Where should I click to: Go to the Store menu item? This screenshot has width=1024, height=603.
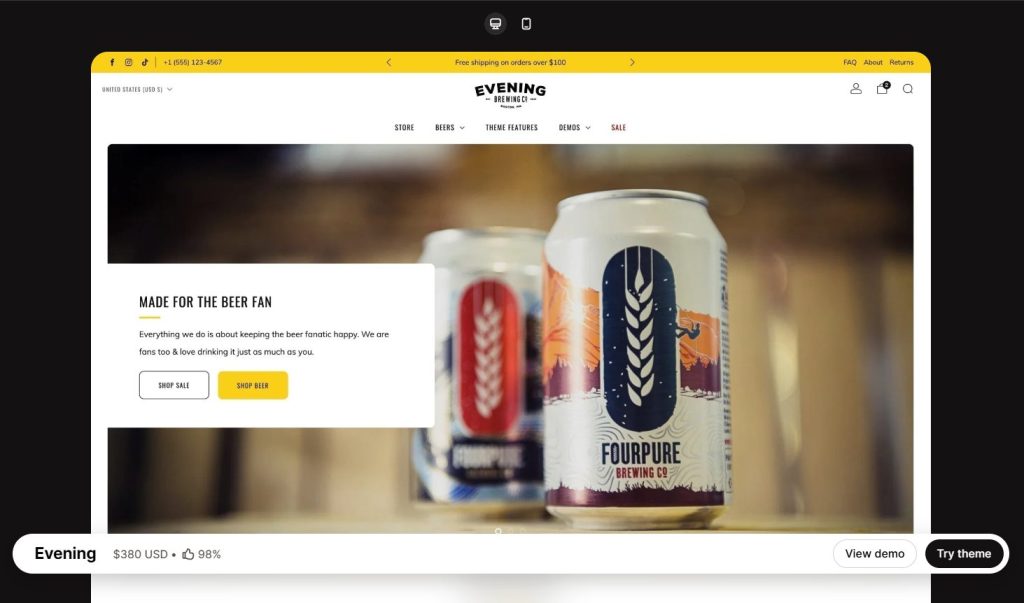pos(404,127)
